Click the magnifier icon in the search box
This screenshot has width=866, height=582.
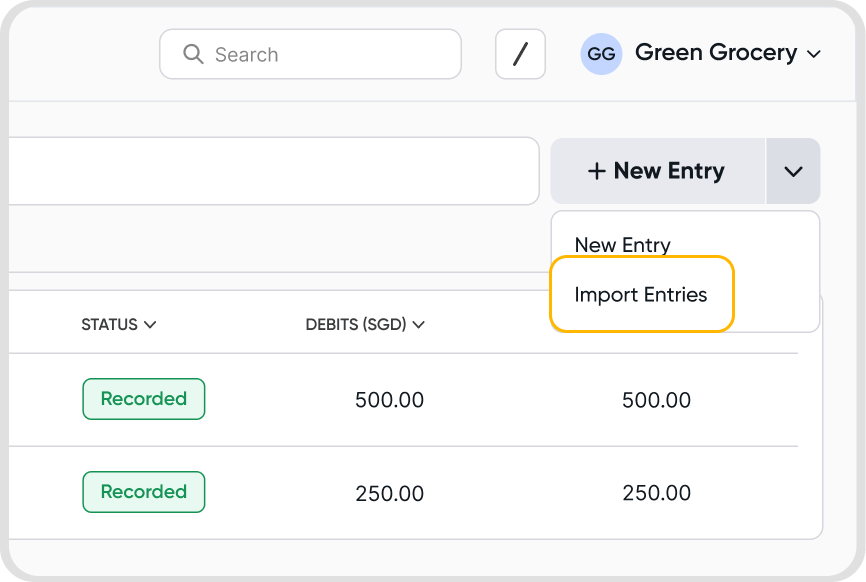pyautogui.click(x=193, y=54)
